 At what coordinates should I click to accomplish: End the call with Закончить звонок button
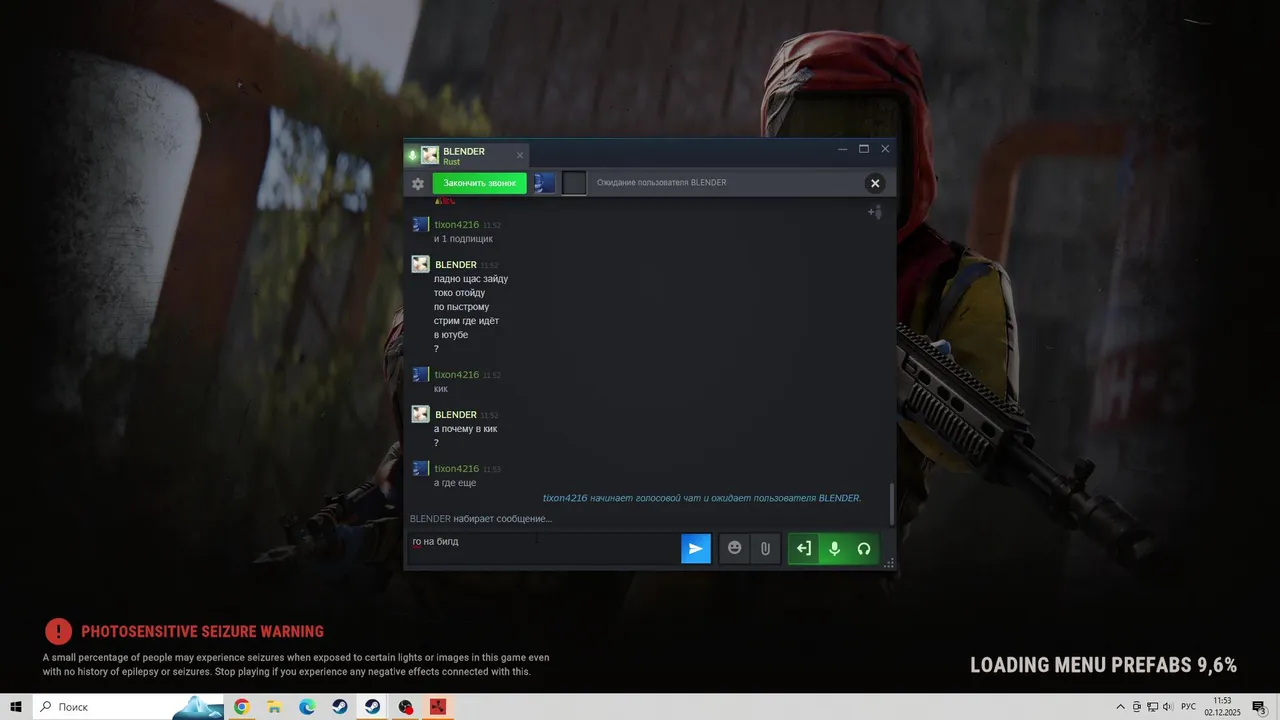tap(480, 183)
